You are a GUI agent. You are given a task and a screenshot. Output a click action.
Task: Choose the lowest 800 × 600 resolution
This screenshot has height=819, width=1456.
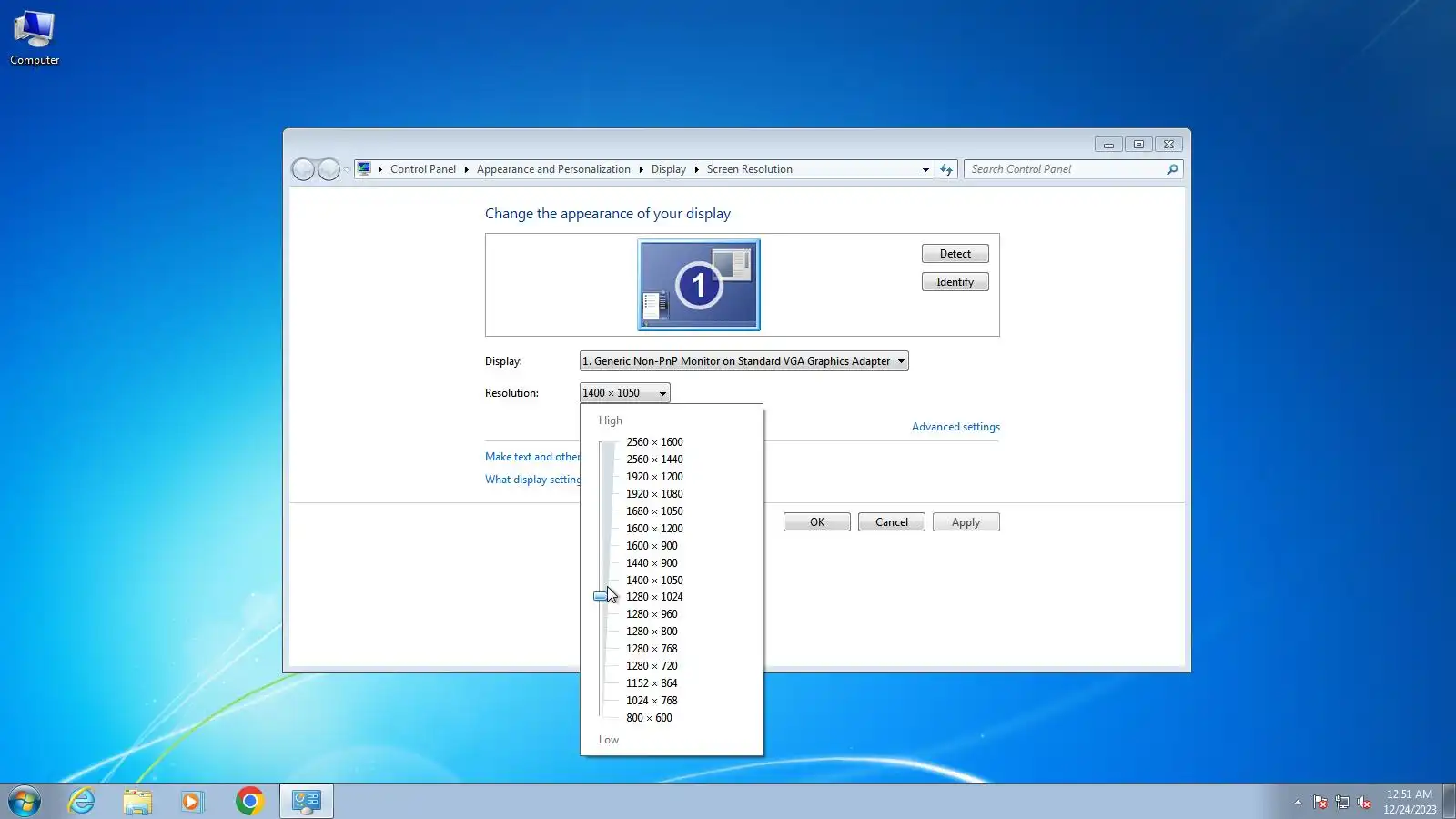click(649, 718)
